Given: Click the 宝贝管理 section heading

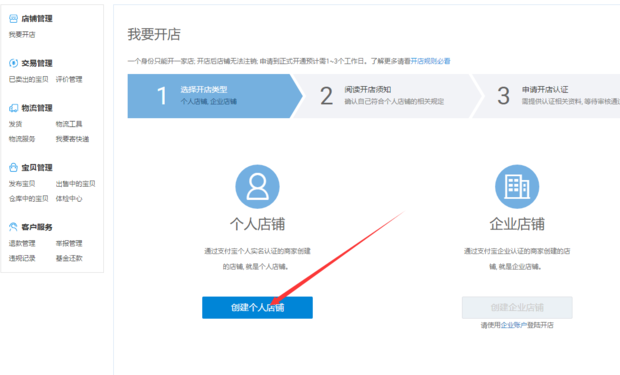Looking at the screenshot, I should tap(37, 168).
